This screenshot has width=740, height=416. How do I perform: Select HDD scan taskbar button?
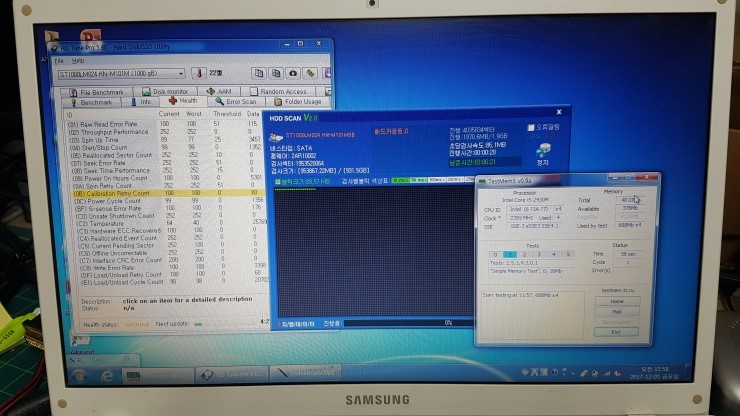(x=305, y=374)
